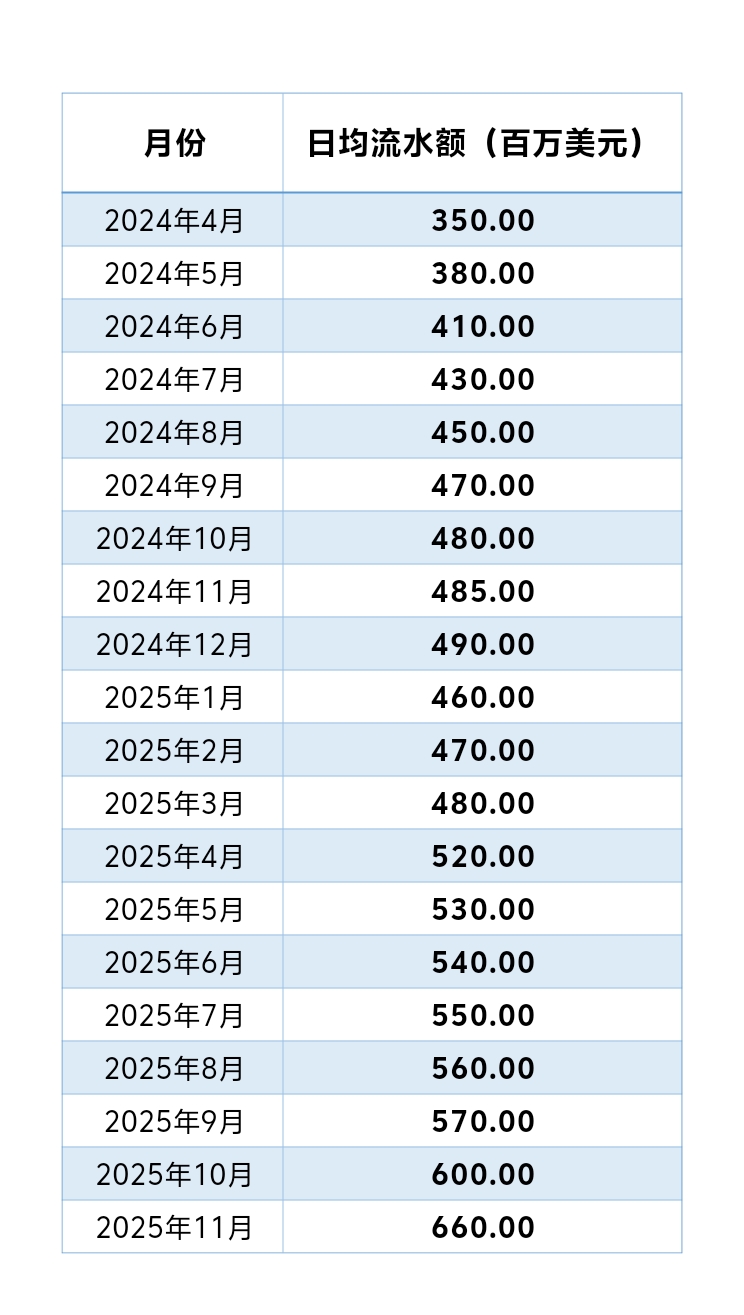Click the 2025年2月 row label
The height and width of the screenshot is (1315, 744).
[173, 750]
